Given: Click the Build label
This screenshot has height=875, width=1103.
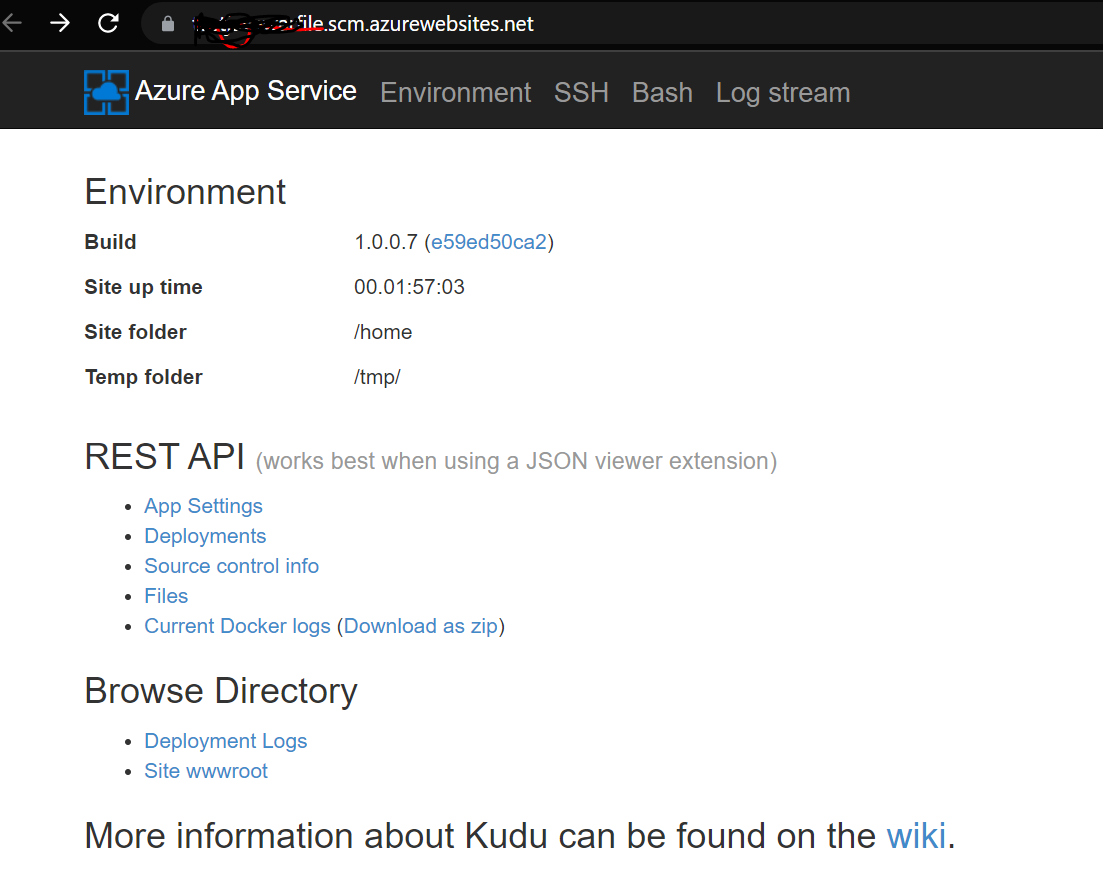Looking at the screenshot, I should tap(110, 242).
